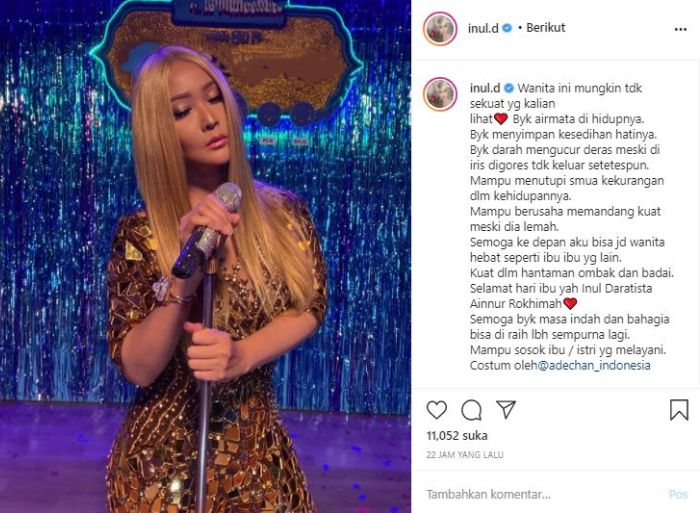Screen dimensions: 700x513
Task: Open the three-dot more options menu
Action: click(x=680, y=29)
